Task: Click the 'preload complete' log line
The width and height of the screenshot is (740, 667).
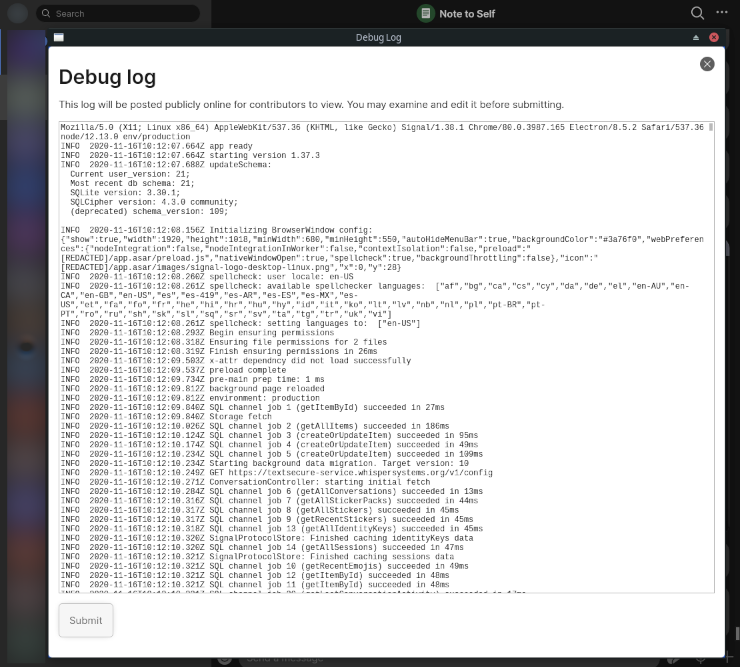Action: click(x=173, y=370)
